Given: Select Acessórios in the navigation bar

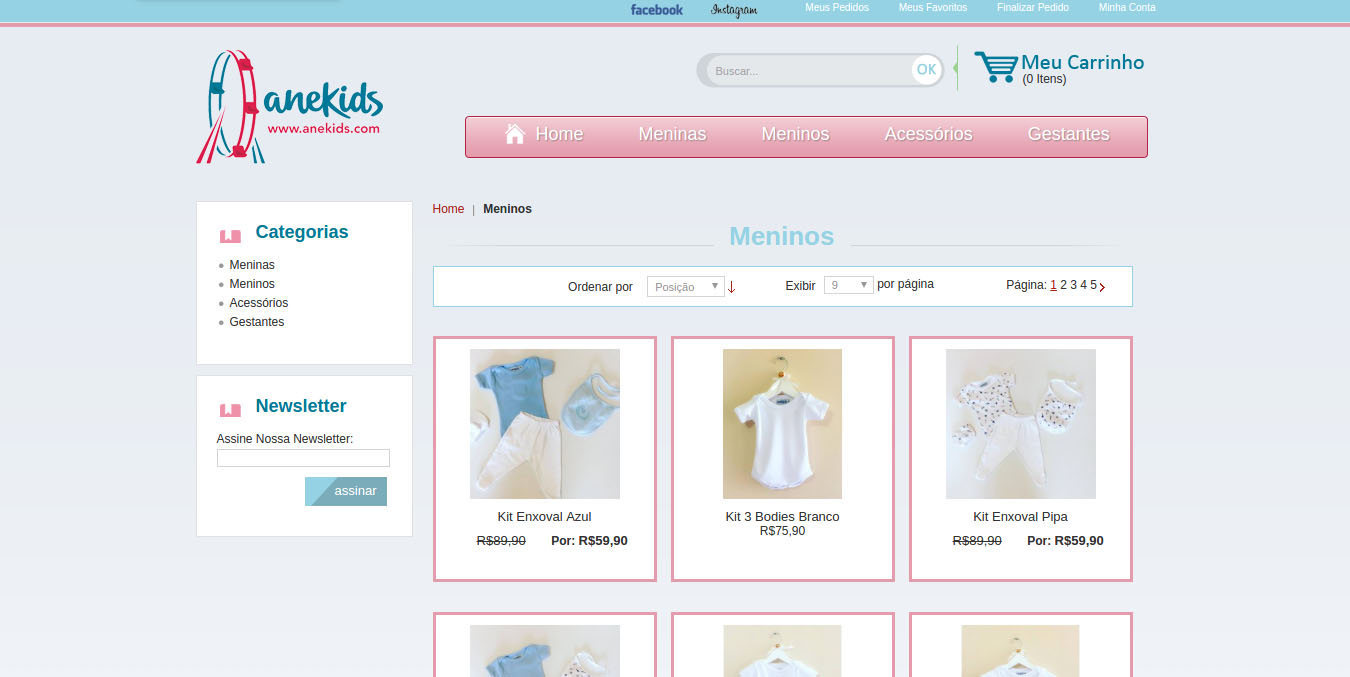Looking at the screenshot, I should tap(928, 134).
